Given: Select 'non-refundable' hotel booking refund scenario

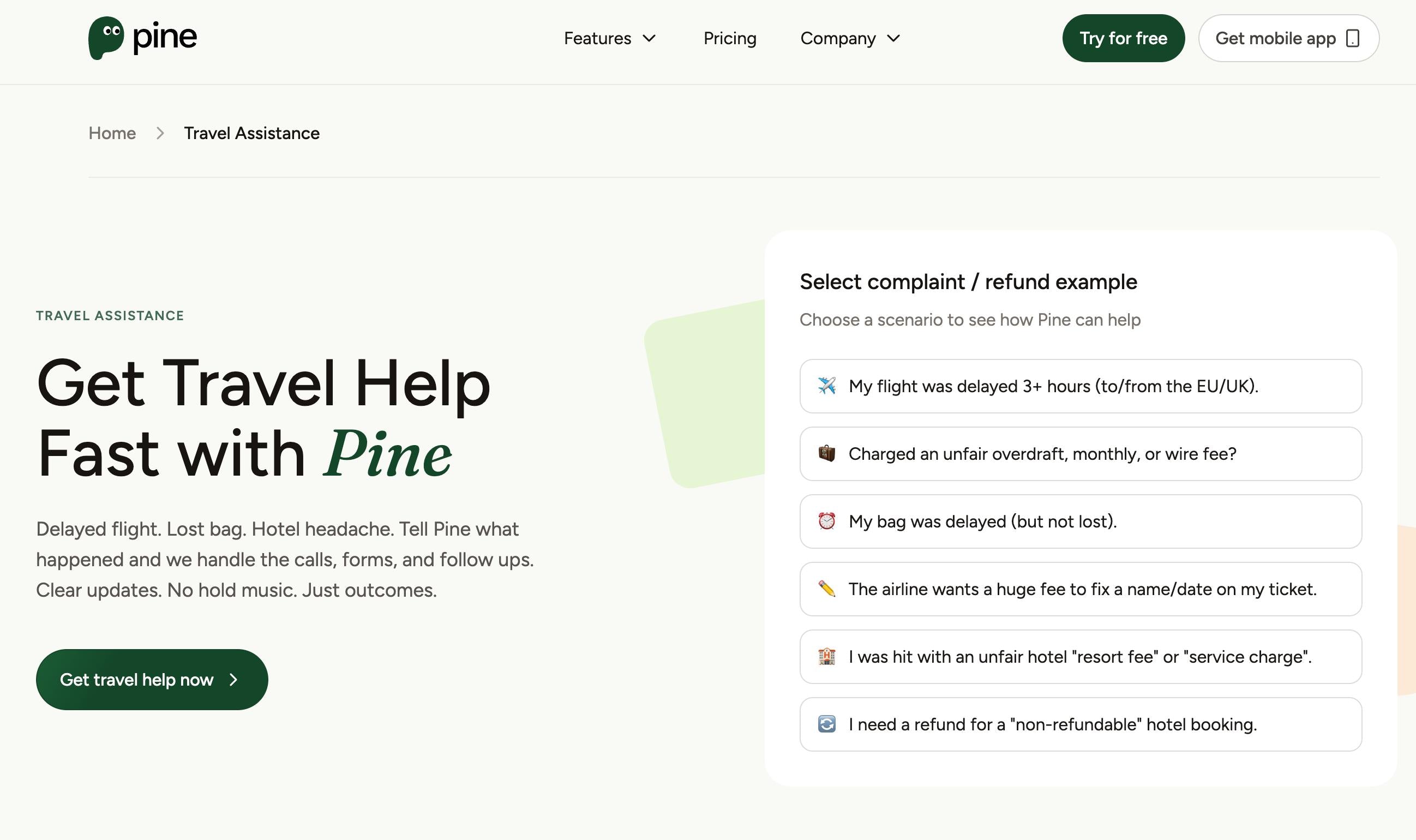Looking at the screenshot, I should (x=1081, y=724).
